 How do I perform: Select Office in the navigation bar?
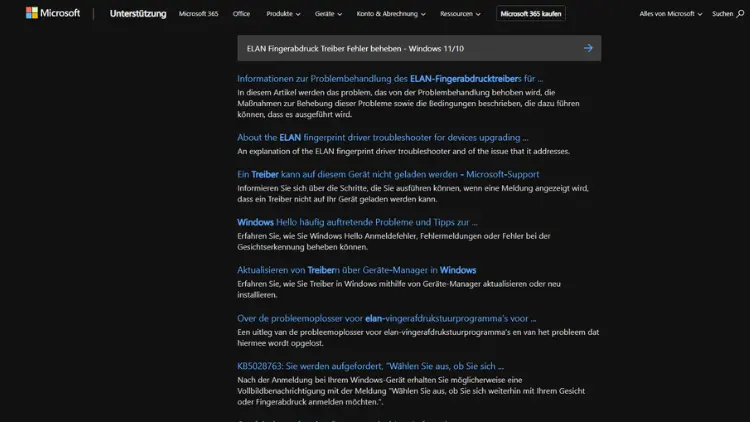[x=241, y=15]
